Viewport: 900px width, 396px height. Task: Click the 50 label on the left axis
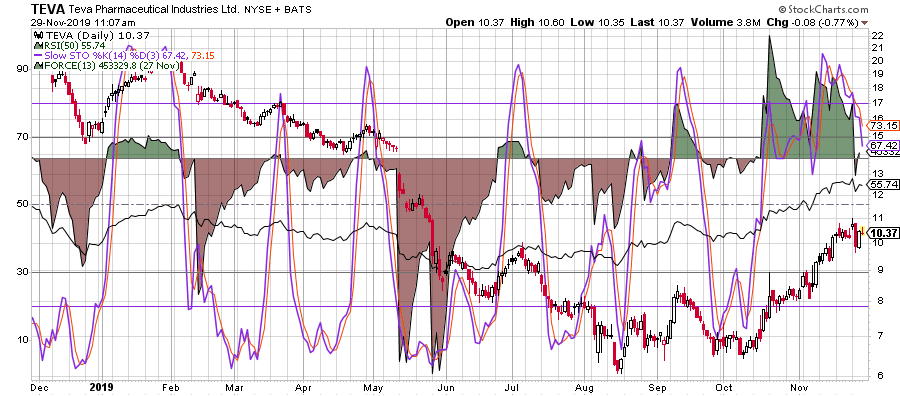point(23,205)
